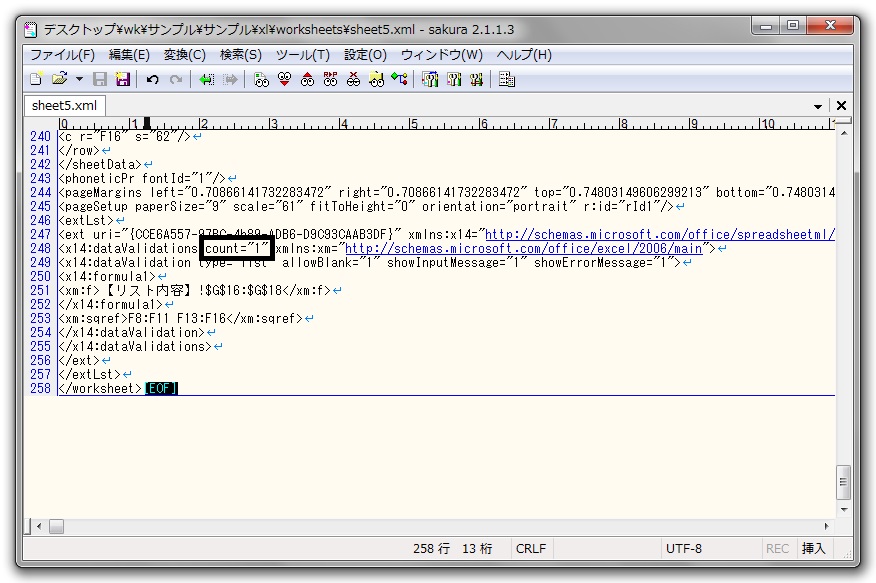Open the ヘルプ(H) menu
The image size is (876, 583).
coord(524,55)
